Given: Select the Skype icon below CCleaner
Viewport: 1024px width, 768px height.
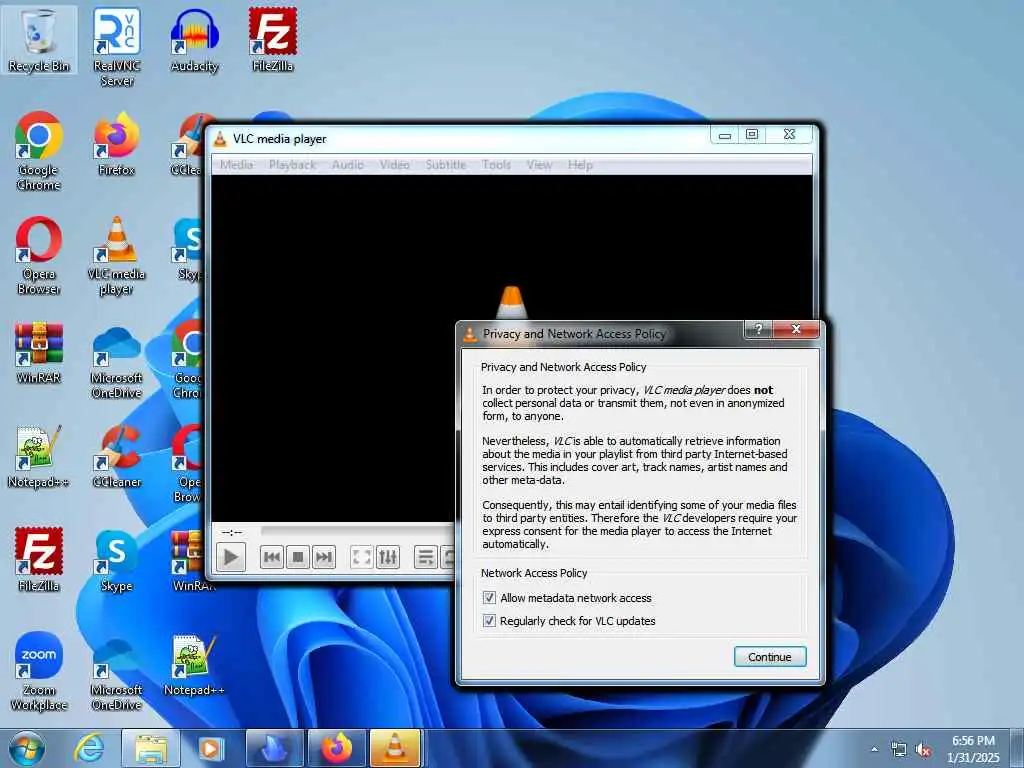Looking at the screenshot, I should pyautogui.click(x=117, y=561).
